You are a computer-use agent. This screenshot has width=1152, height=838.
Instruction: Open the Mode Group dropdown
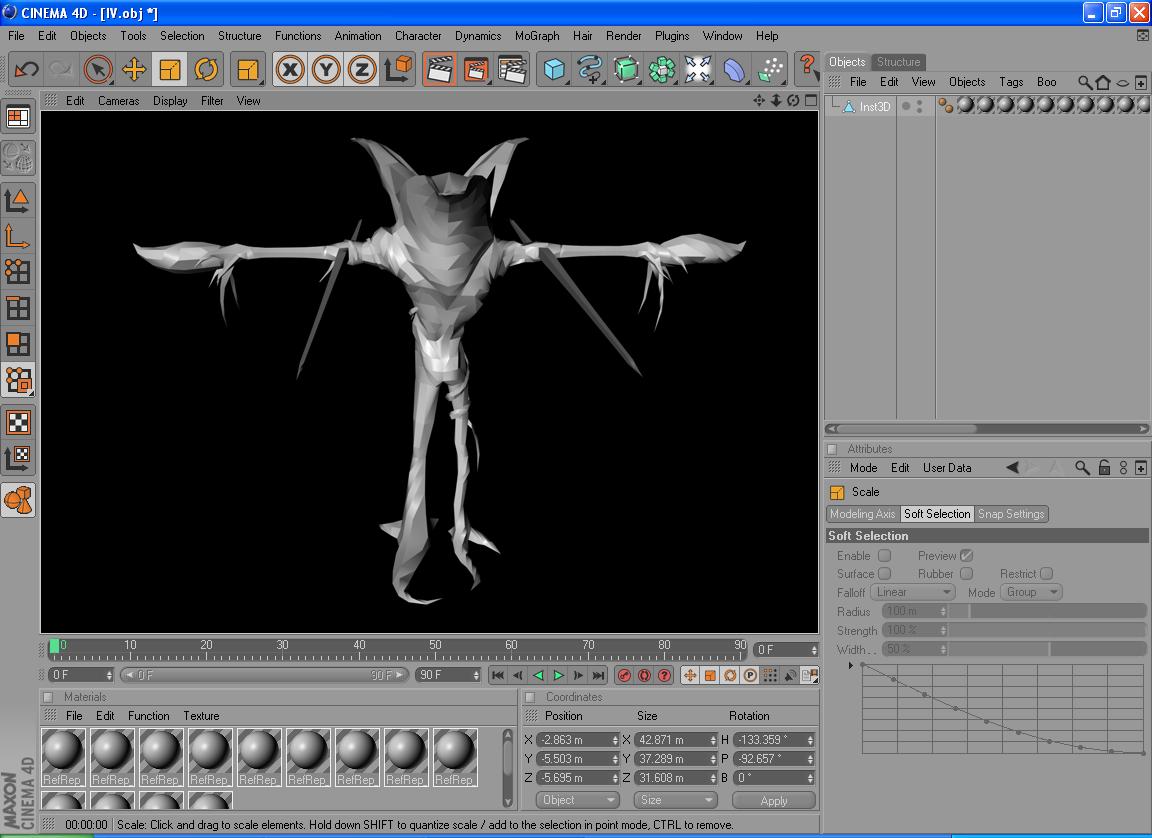click(x=1032, y=592)
